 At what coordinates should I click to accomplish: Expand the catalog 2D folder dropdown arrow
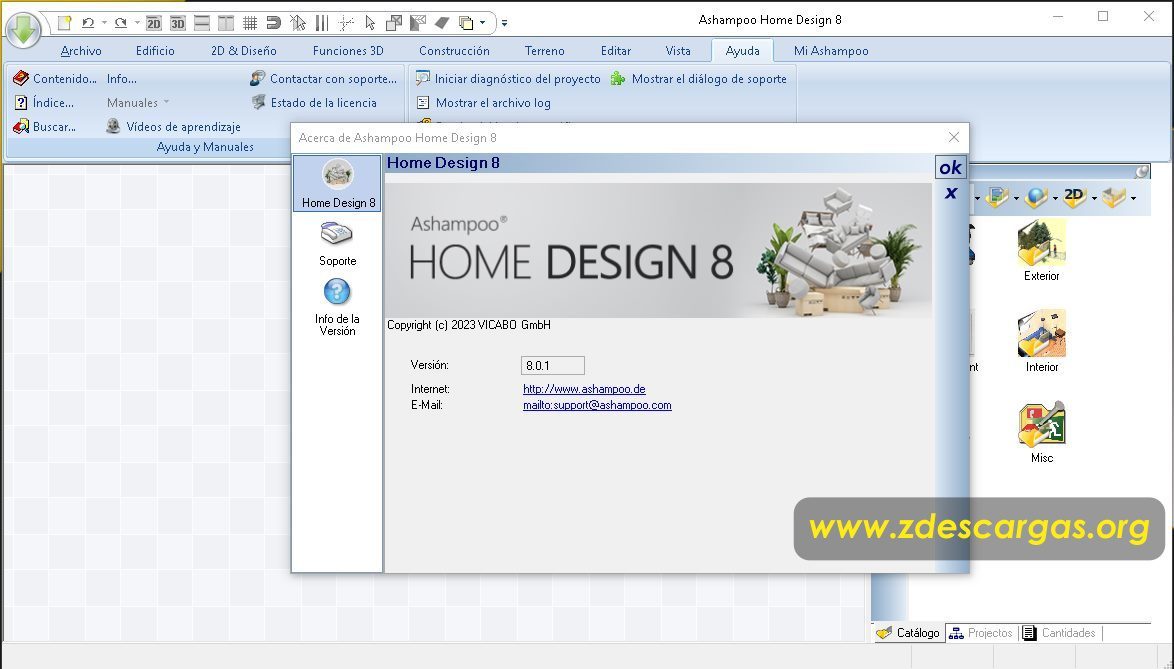point(1094,198)
